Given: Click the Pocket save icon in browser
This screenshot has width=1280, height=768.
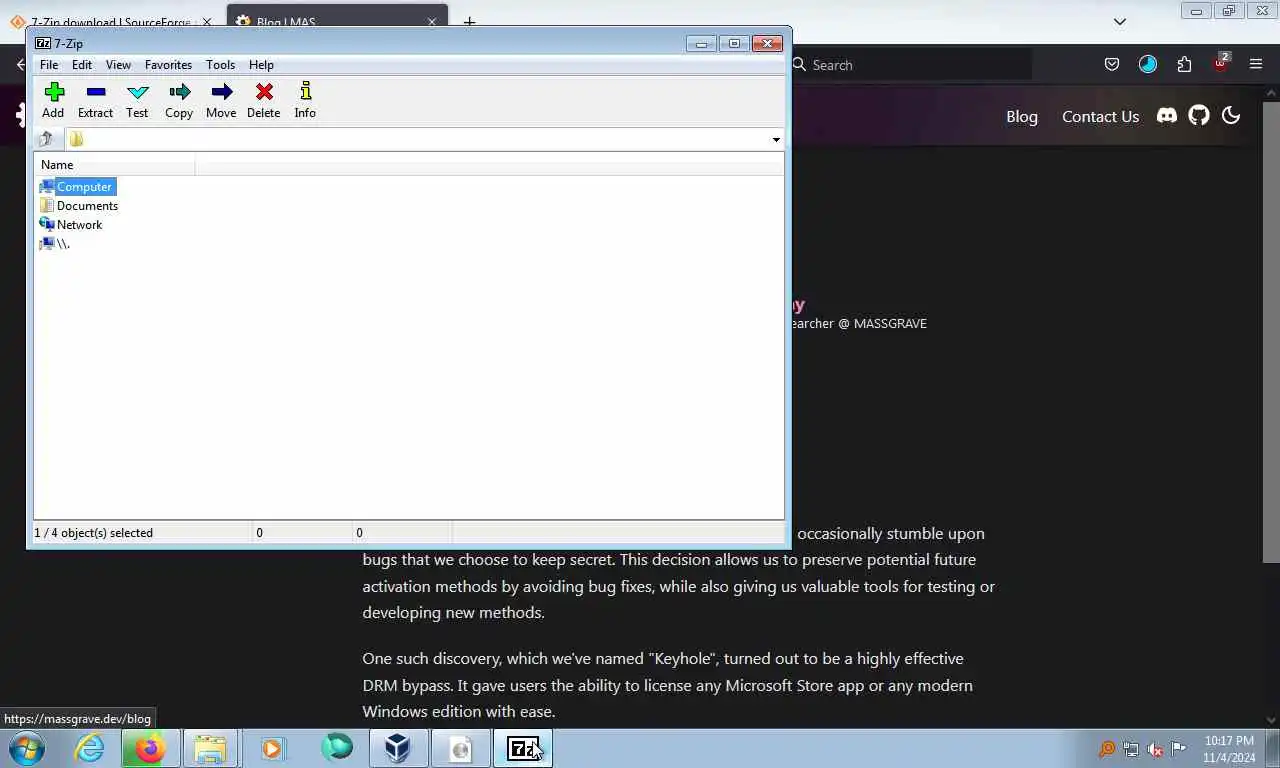Looking at the screenshot, I should [x=1112, y=65].
